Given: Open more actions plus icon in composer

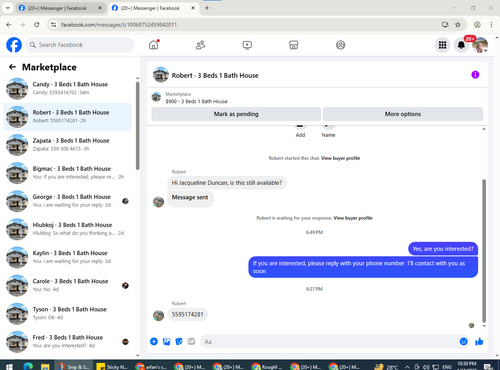Looking at the screenshot, I should click(x=154, y=341).
